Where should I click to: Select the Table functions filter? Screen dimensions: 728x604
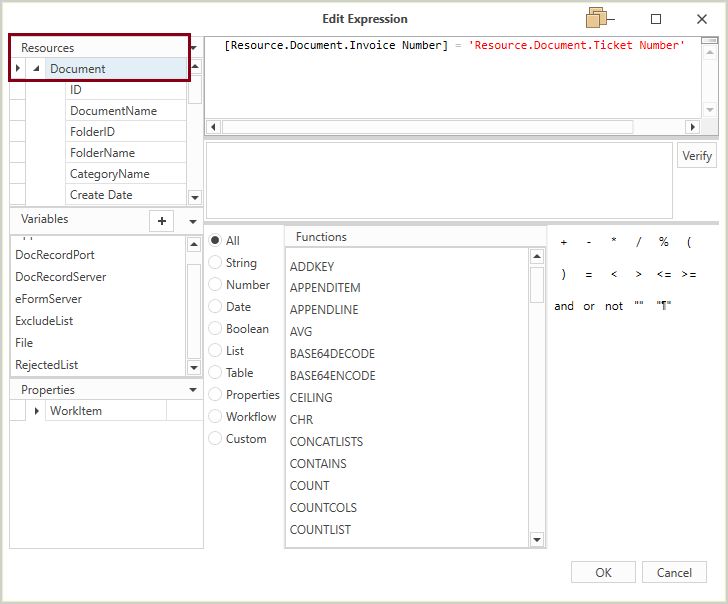coord(215,372)
